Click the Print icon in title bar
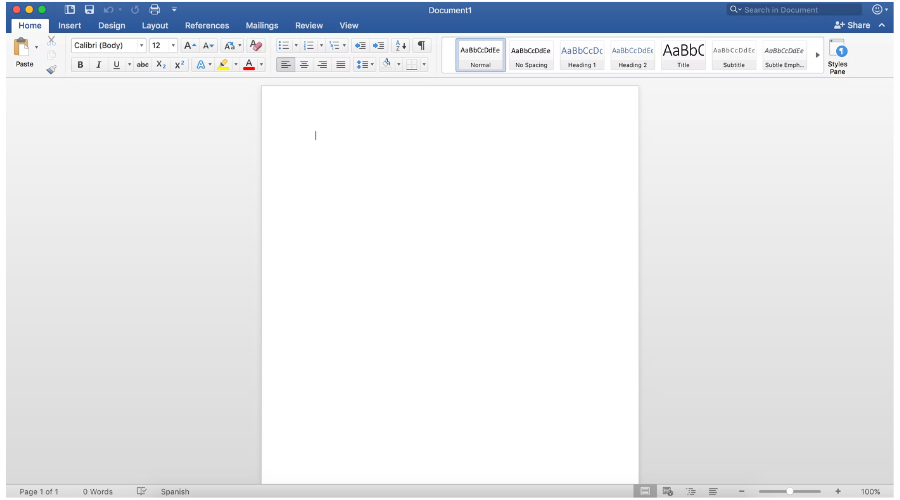900x500 pixels. point(154,10)
